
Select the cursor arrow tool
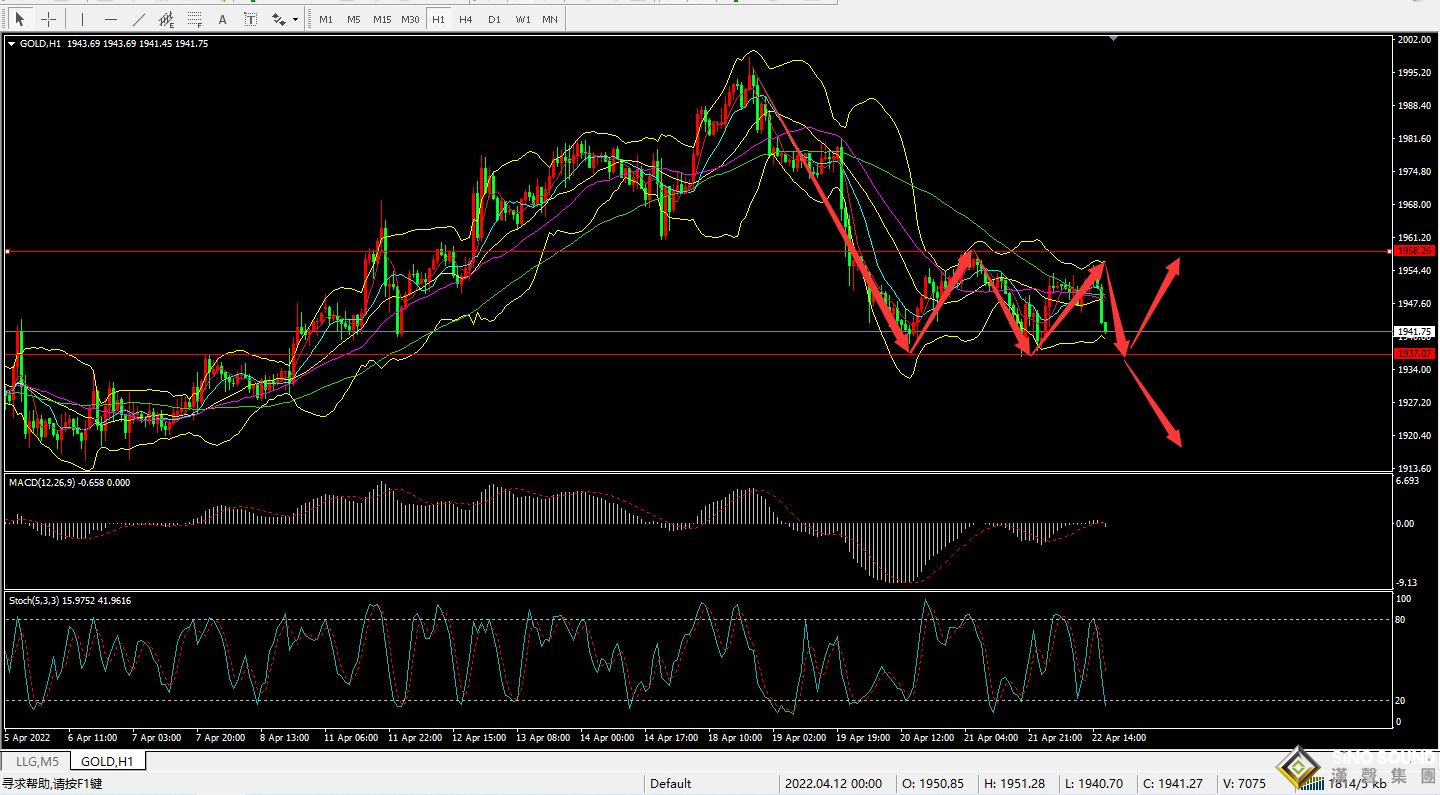20,19
